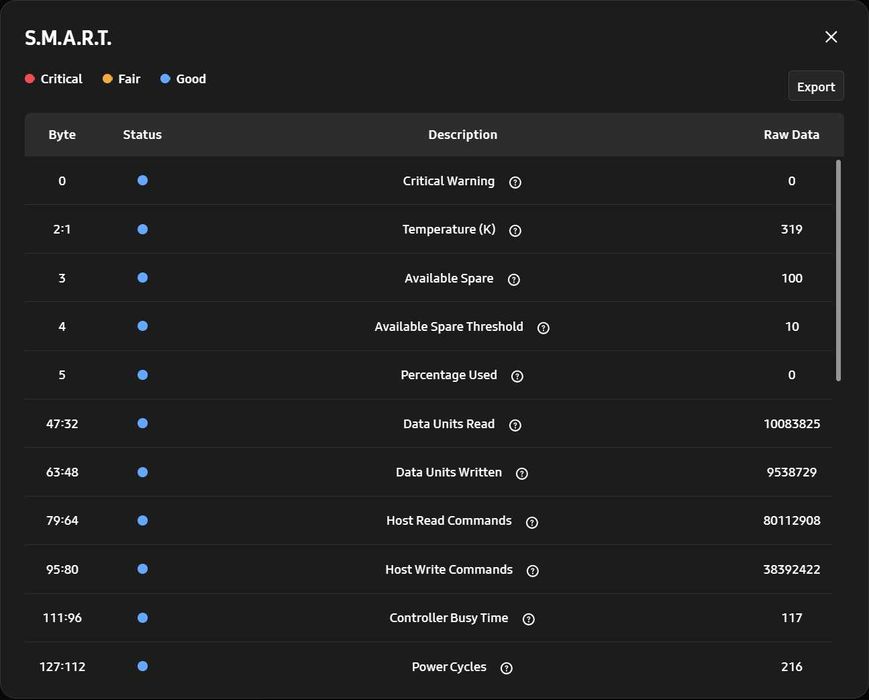Click the S.M.A.R.T. table vertical scrollbar

pos(838,270)
